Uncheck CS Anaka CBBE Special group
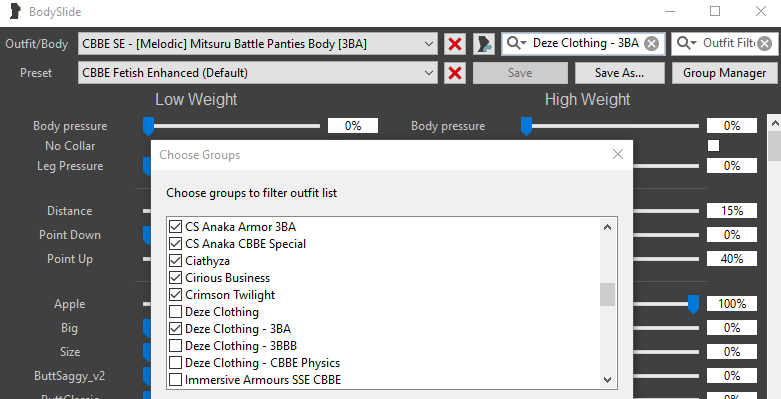Screen dimensions: 781x399 point(175,244)
